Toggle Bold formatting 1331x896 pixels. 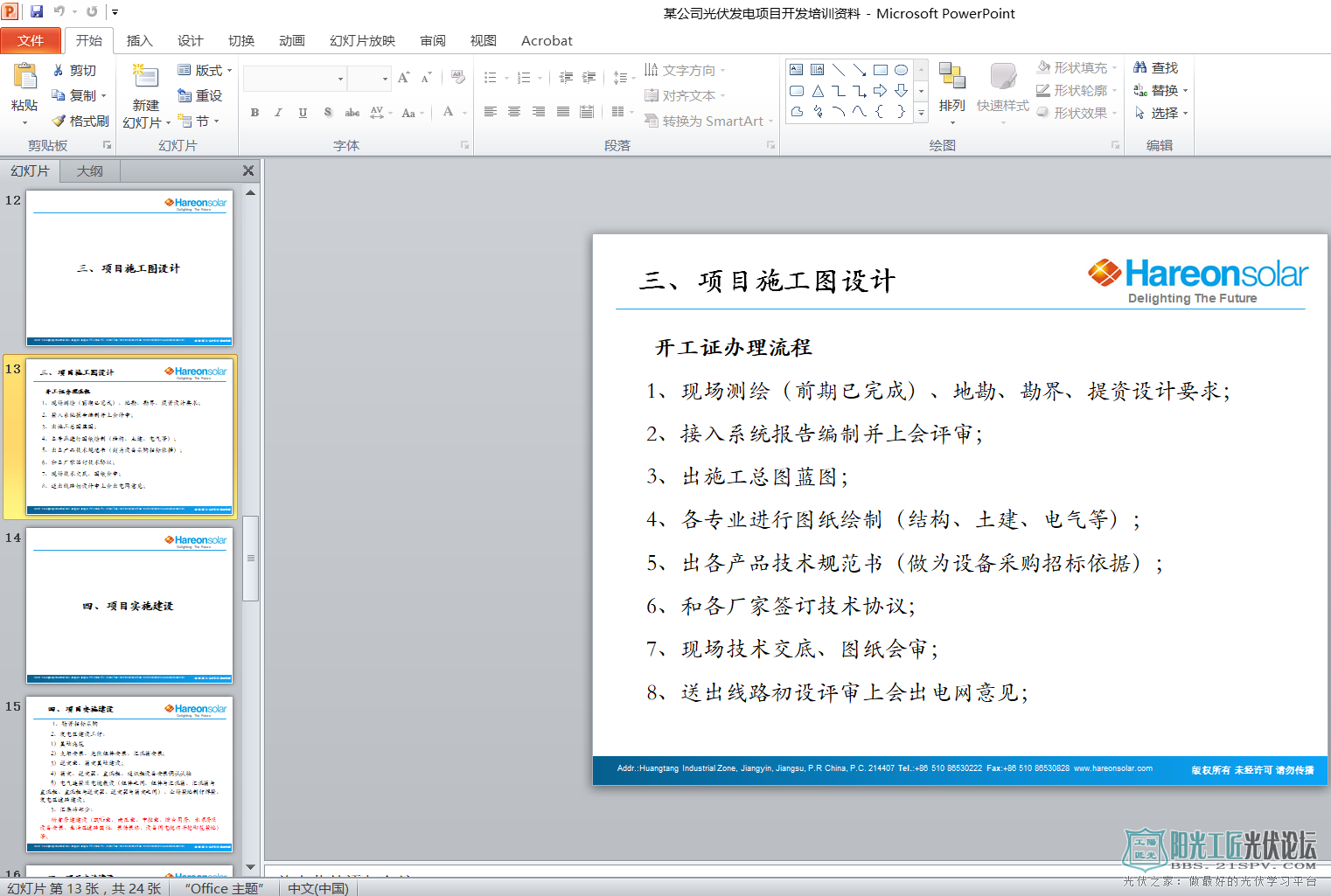(x=254, y=112)
